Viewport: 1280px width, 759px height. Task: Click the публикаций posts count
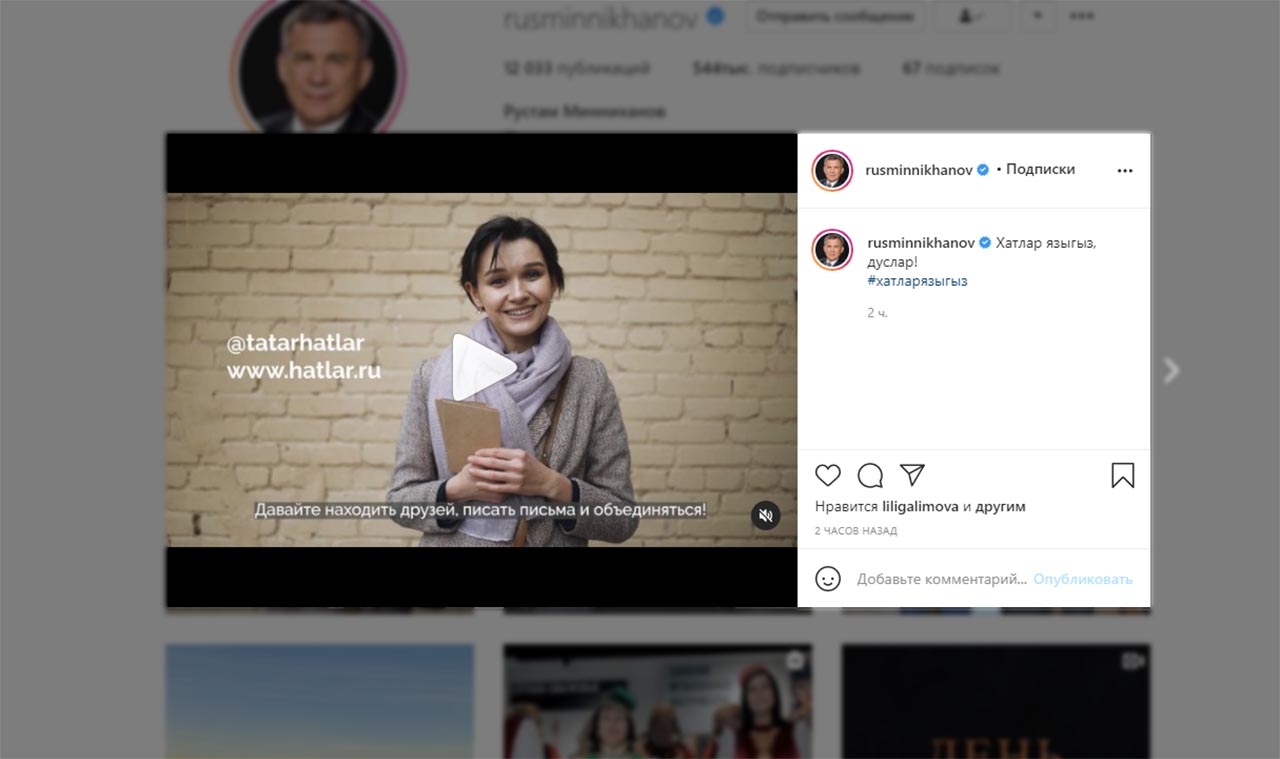577,68
